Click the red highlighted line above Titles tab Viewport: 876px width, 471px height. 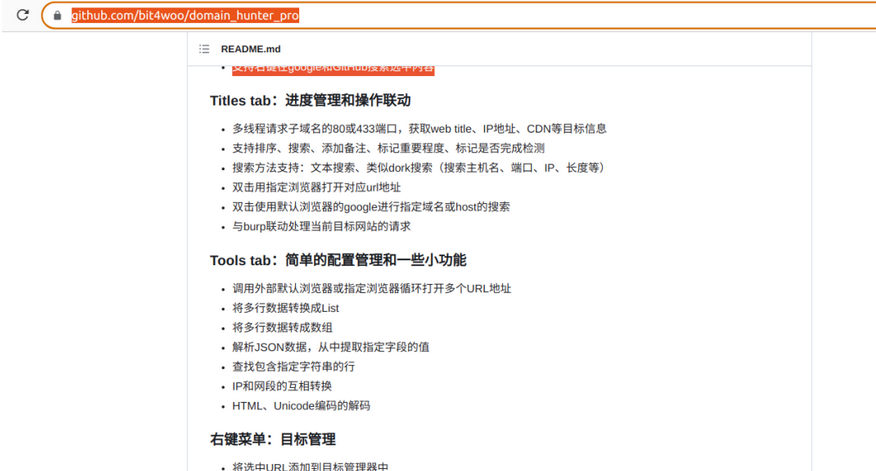pyautogui.click(x=333, y=69)
